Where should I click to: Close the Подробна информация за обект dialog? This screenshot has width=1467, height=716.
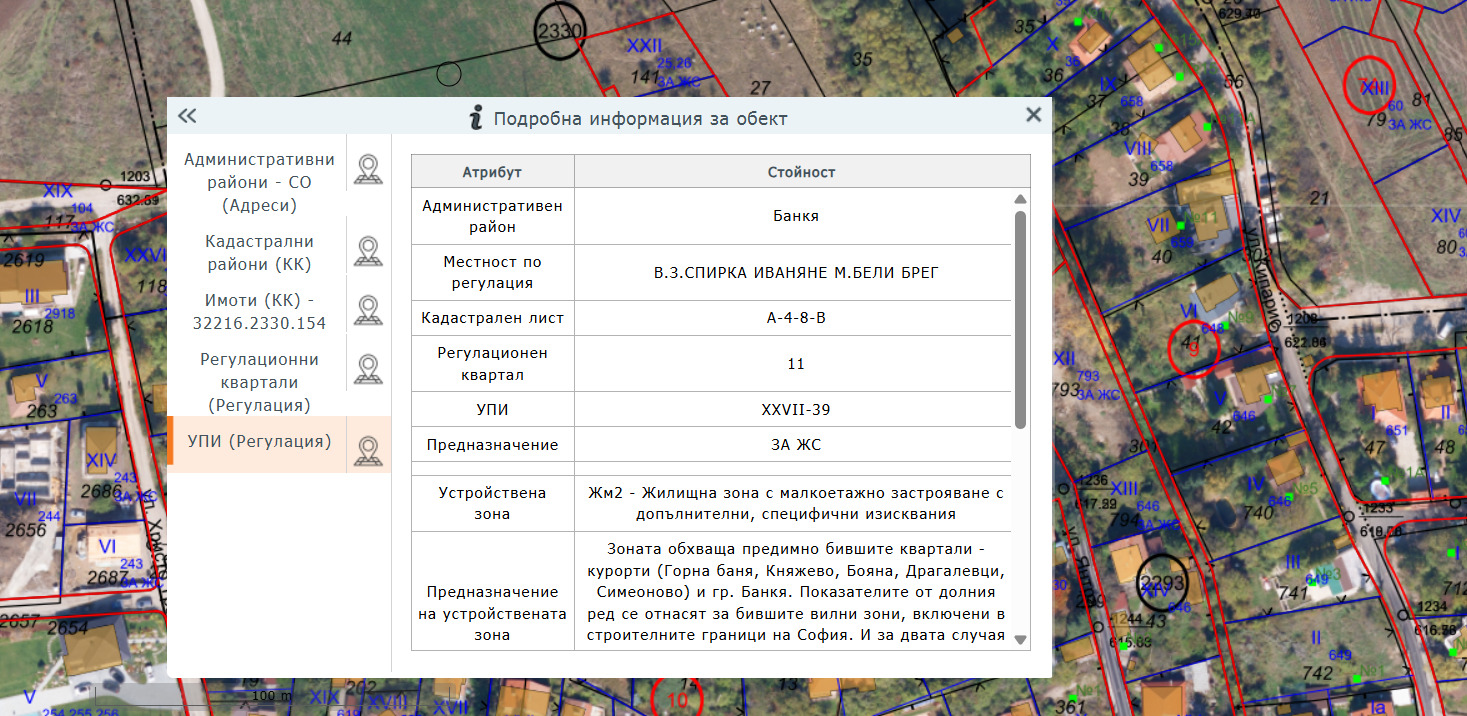(1034, 114)
